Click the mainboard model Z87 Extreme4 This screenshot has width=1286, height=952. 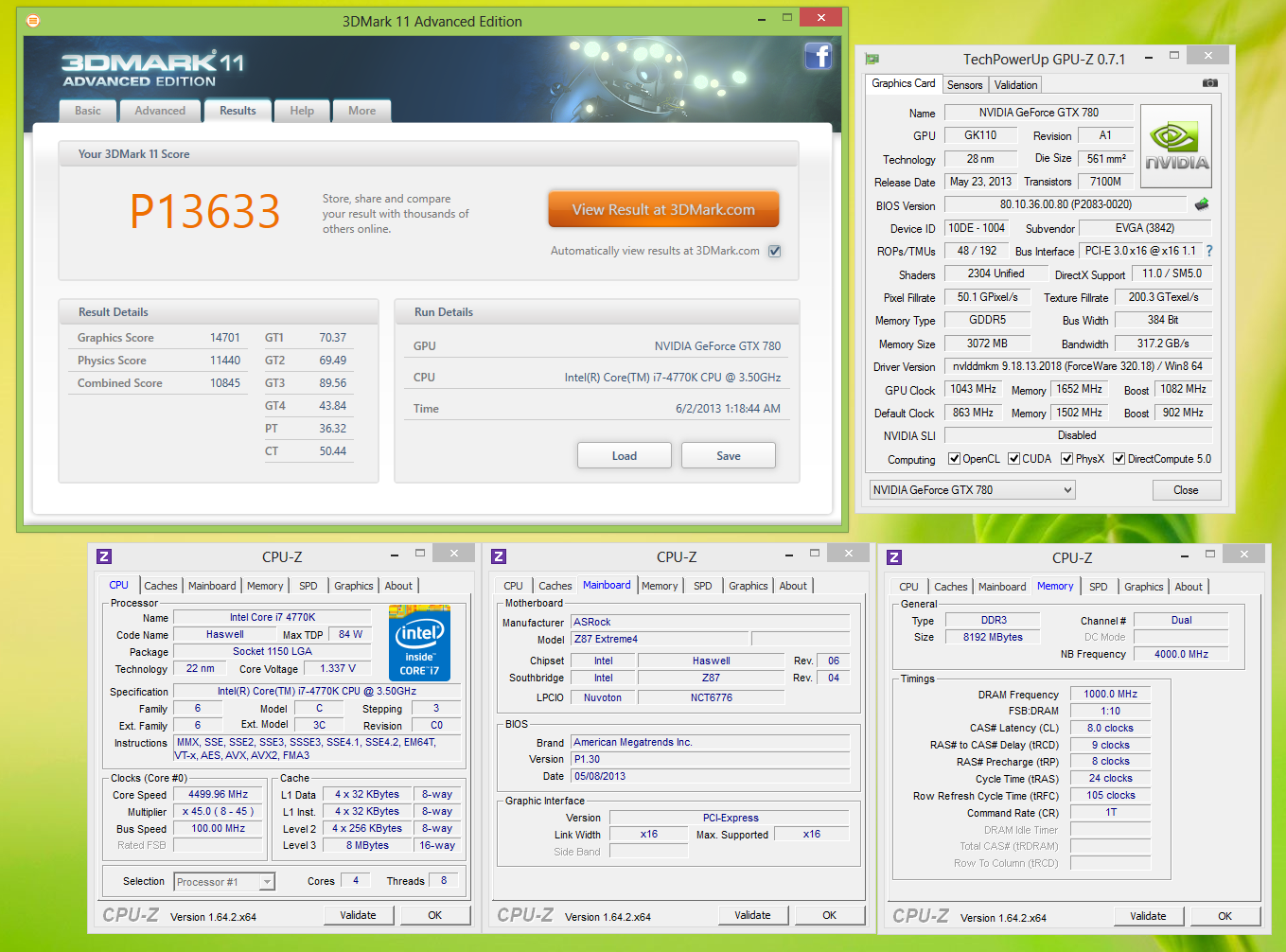[x=660, y=639]
